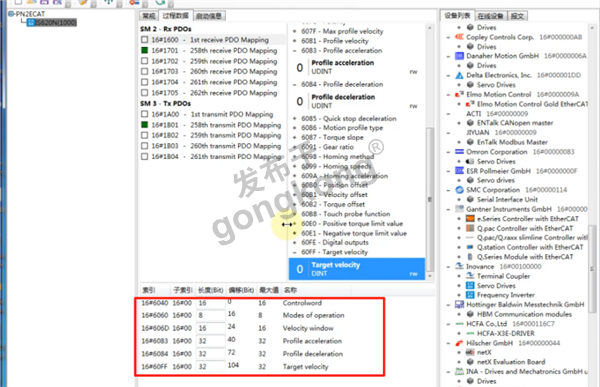Click the ESR Pollmeier GmbH vendor icon
The width and height of the screenshot is (600, 387).
pyautogui.click(x=459, y=171)
